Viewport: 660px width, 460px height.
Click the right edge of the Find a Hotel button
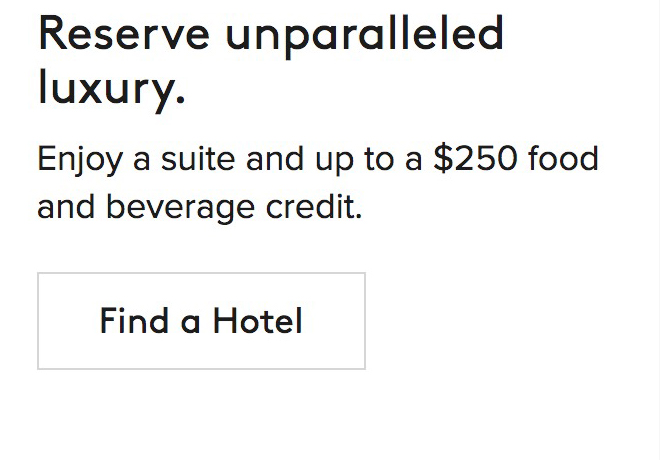click(365, 321)
